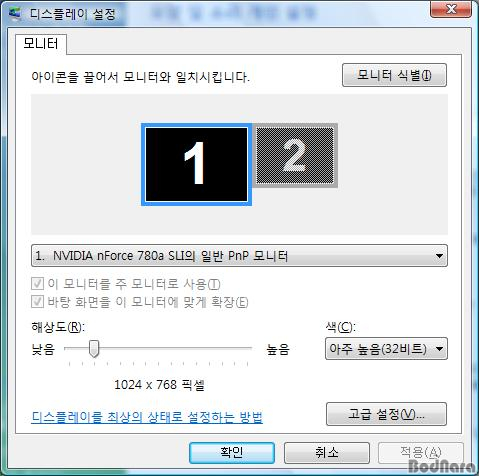This screenshot has width=479, height=476.
Task: Click the 모니터 식별 button
Action: pyautogui.click(x=394, y=75)
